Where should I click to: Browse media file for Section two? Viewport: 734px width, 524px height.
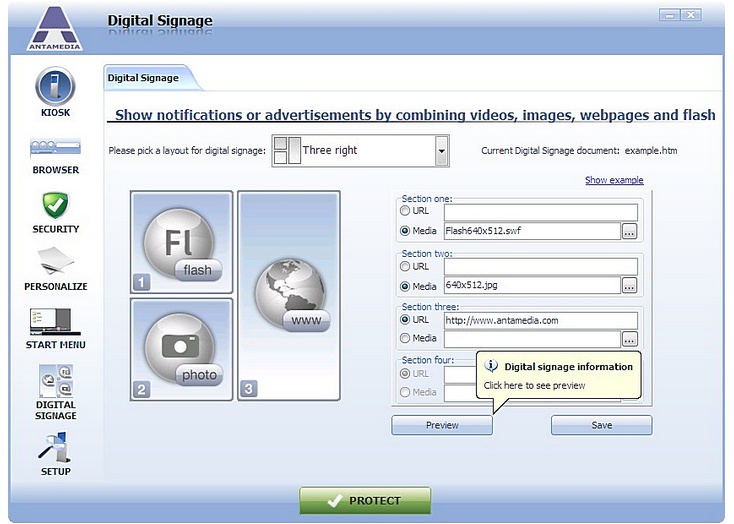[629, 286]
